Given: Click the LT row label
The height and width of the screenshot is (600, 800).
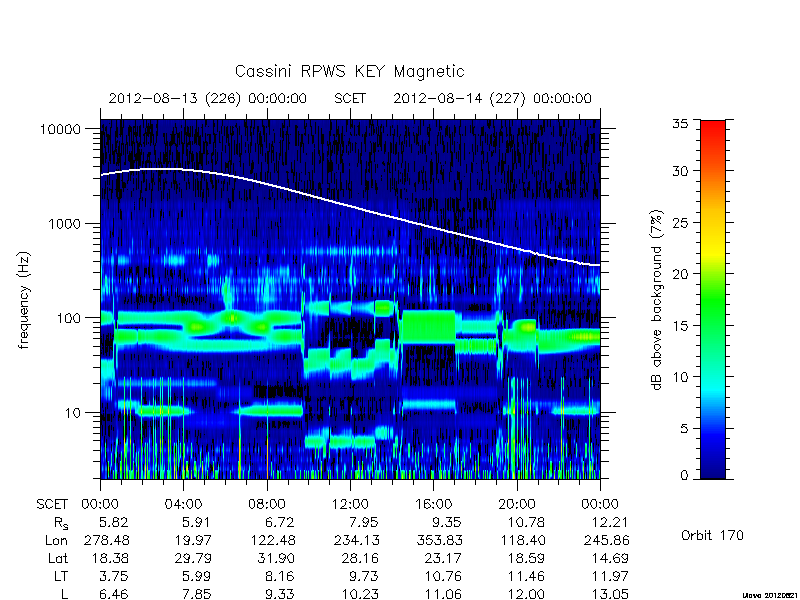Looking at the screenshot, I should pyautogui.click(x=61, y=576).
